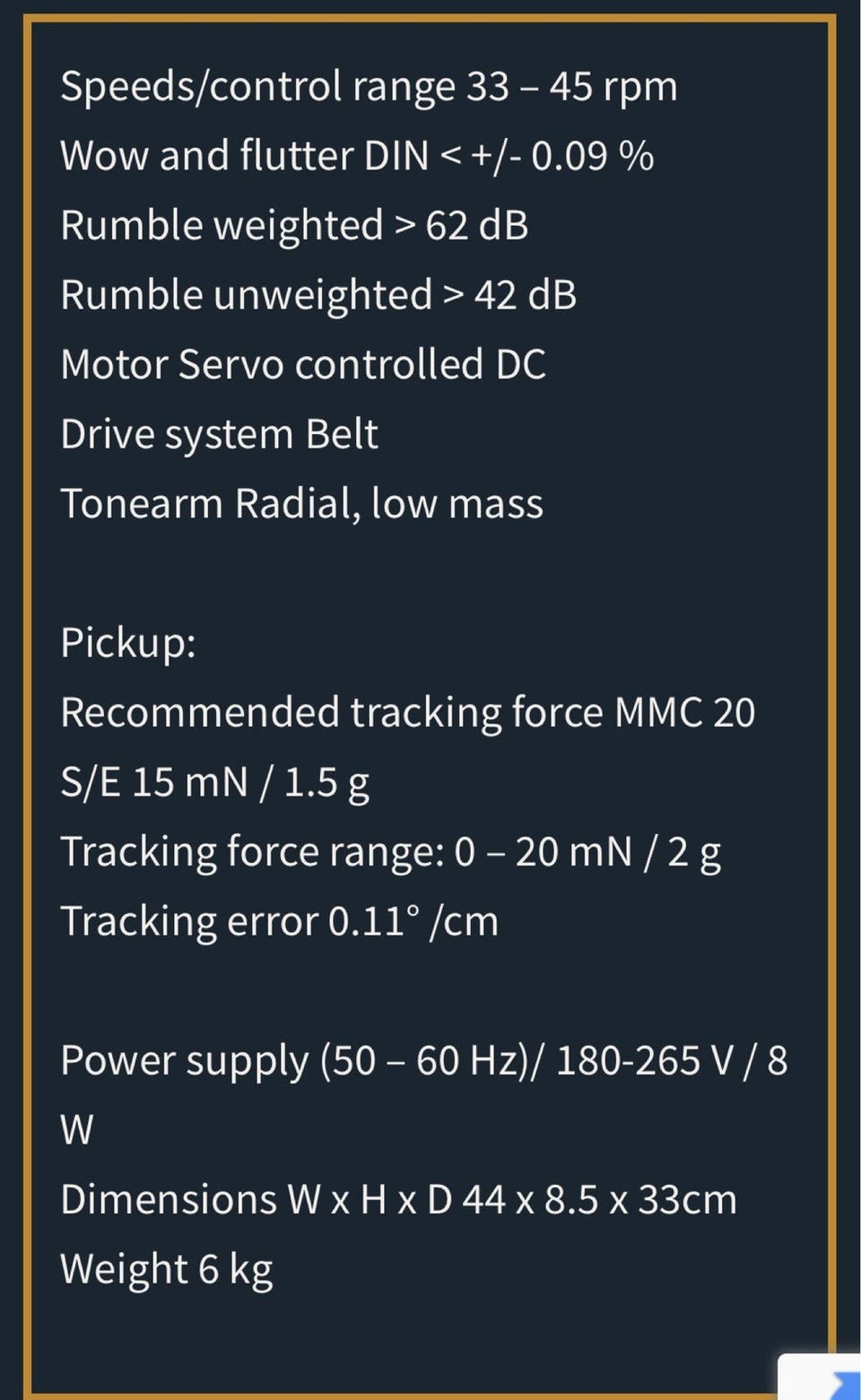Click the Rumble unweighted > 42 dB line
This screenshot has width=861, height=1400.
tap(318, 295)
